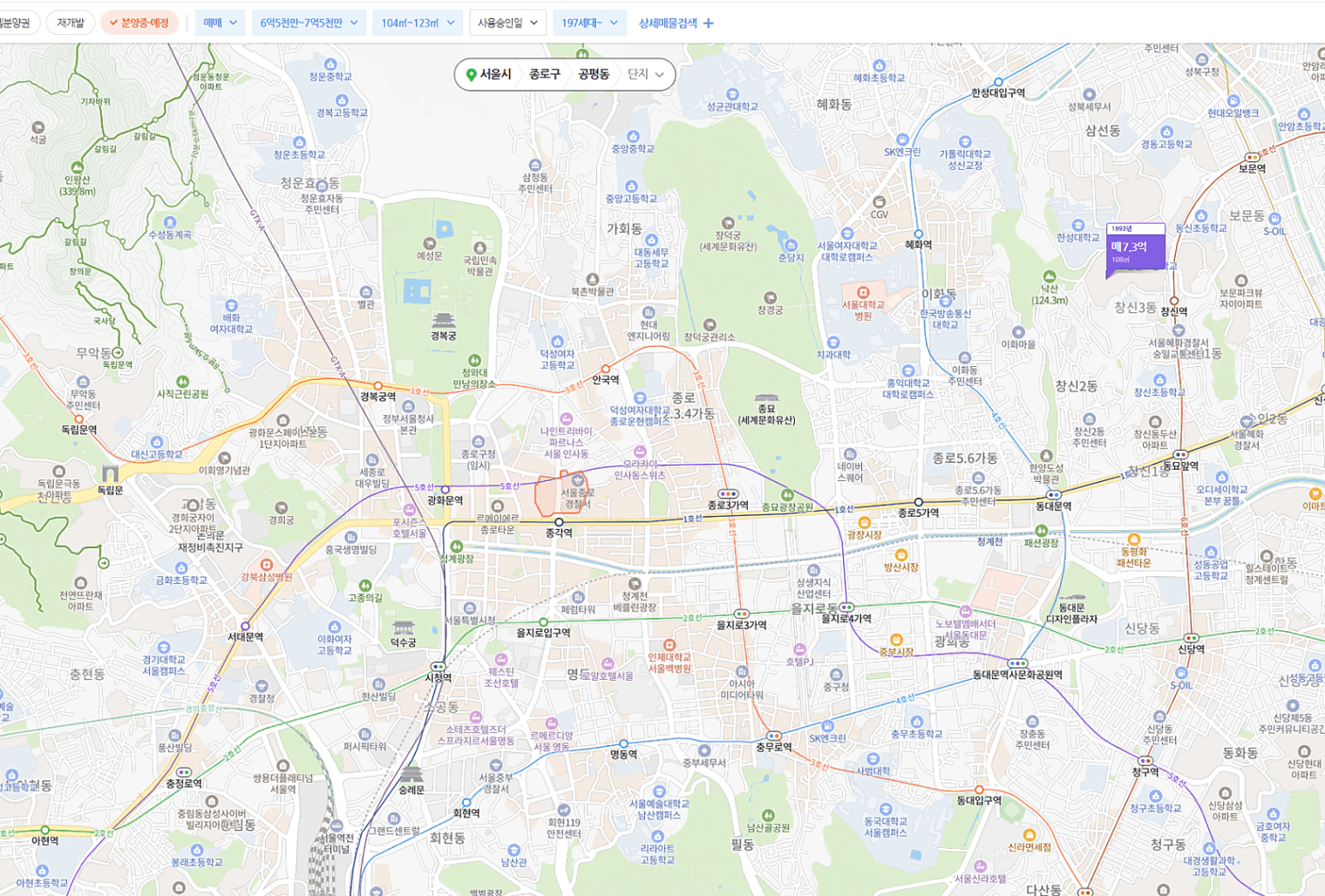The width and height of the screenshot is (1325, 896).
Task: Select 공평동 in the location breadcrumb
Action: click(x=594, y=74)
